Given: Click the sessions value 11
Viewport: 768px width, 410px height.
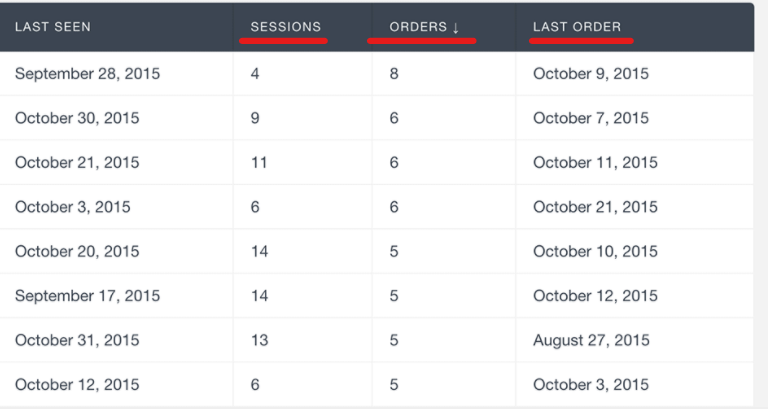Looking at the screenshot, I should (x=259, y=163).
